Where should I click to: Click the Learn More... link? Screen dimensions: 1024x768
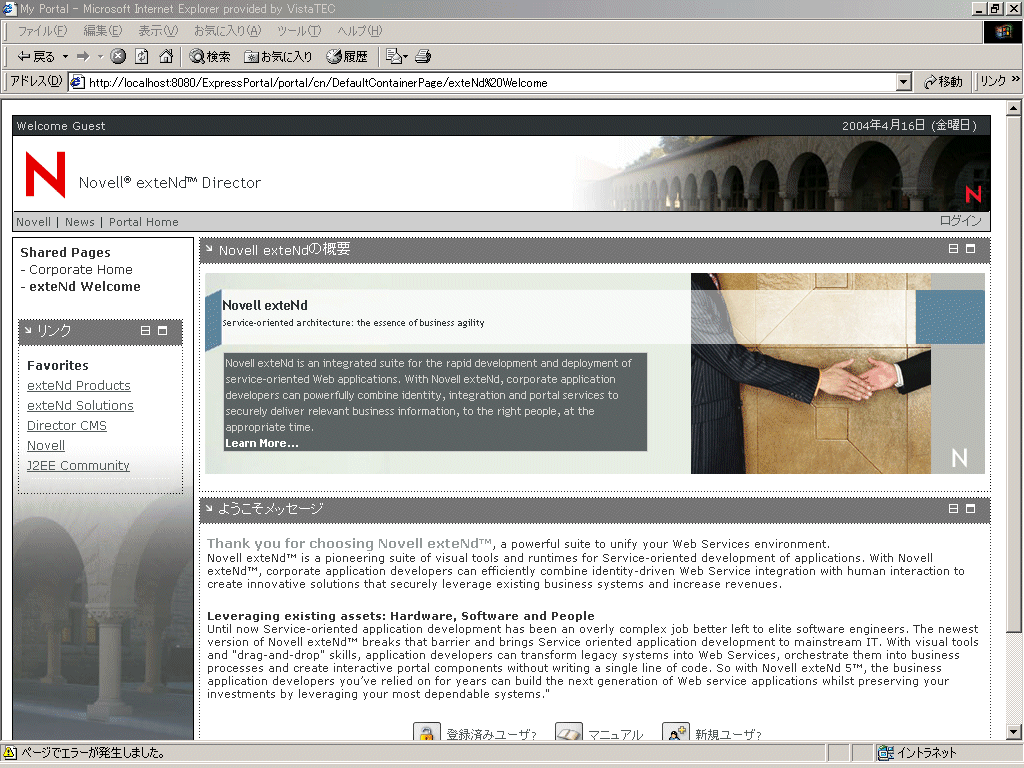tap(261, 443)
